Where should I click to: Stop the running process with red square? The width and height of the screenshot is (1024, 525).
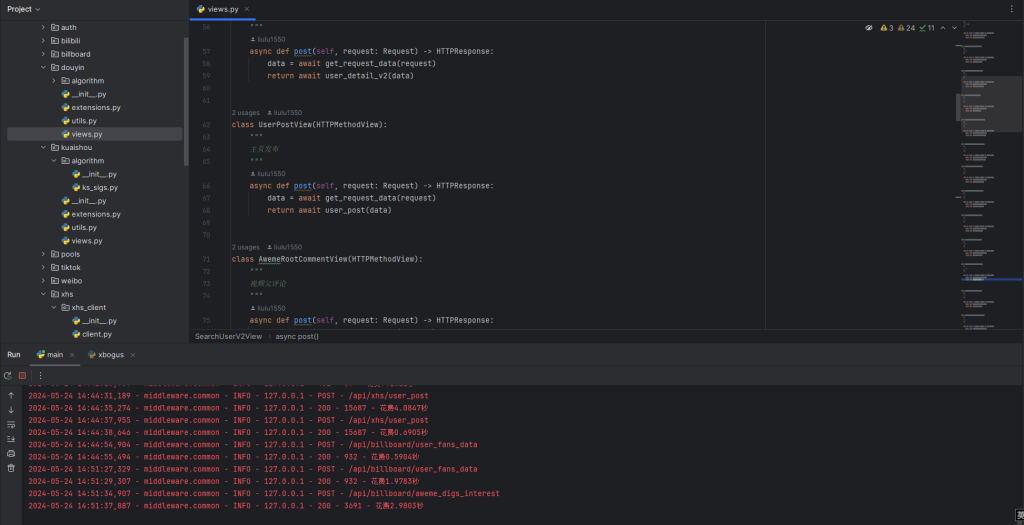point(22,375)
